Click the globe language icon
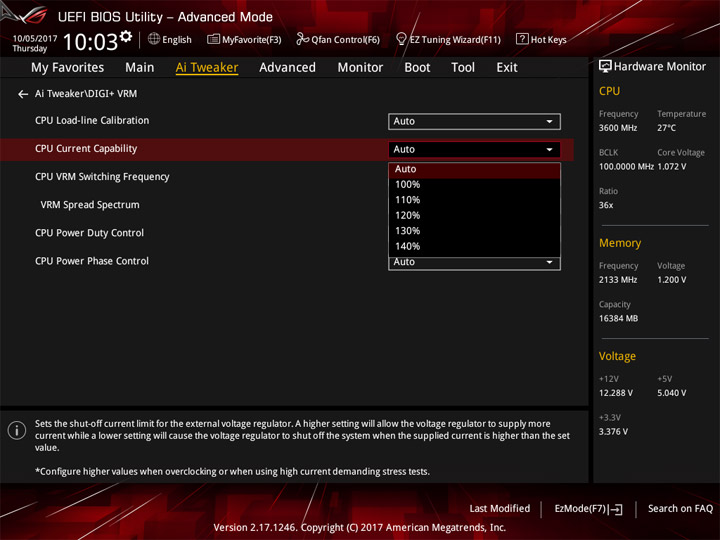 (154, 39)
